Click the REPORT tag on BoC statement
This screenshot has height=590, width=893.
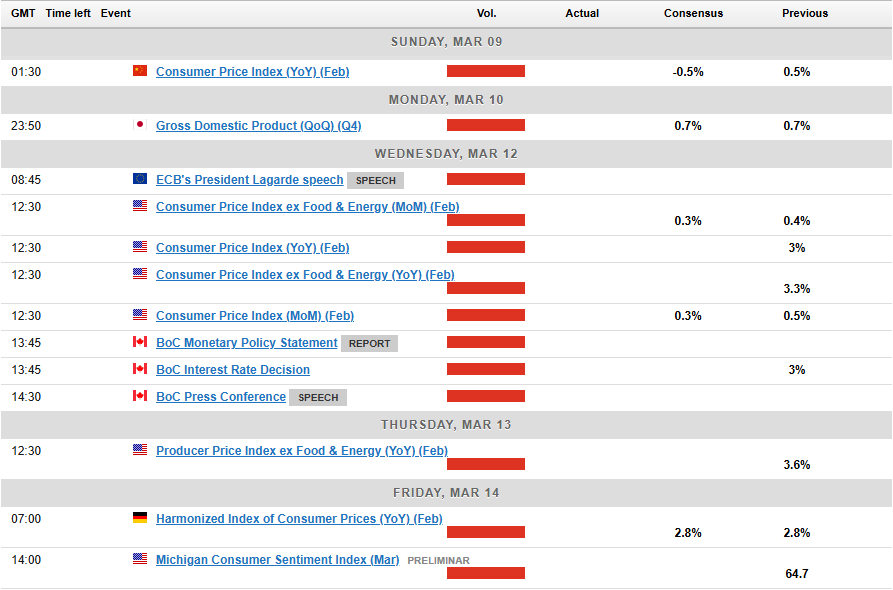click(369, 343)
